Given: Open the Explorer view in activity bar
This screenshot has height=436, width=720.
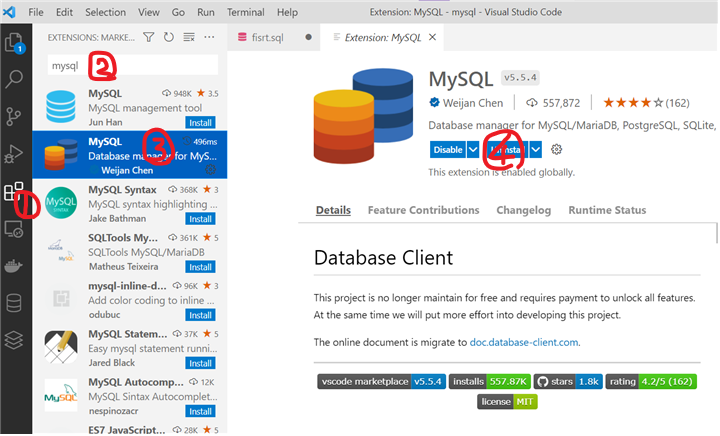Looking at the screenshot, I should [x=14, y=43].
